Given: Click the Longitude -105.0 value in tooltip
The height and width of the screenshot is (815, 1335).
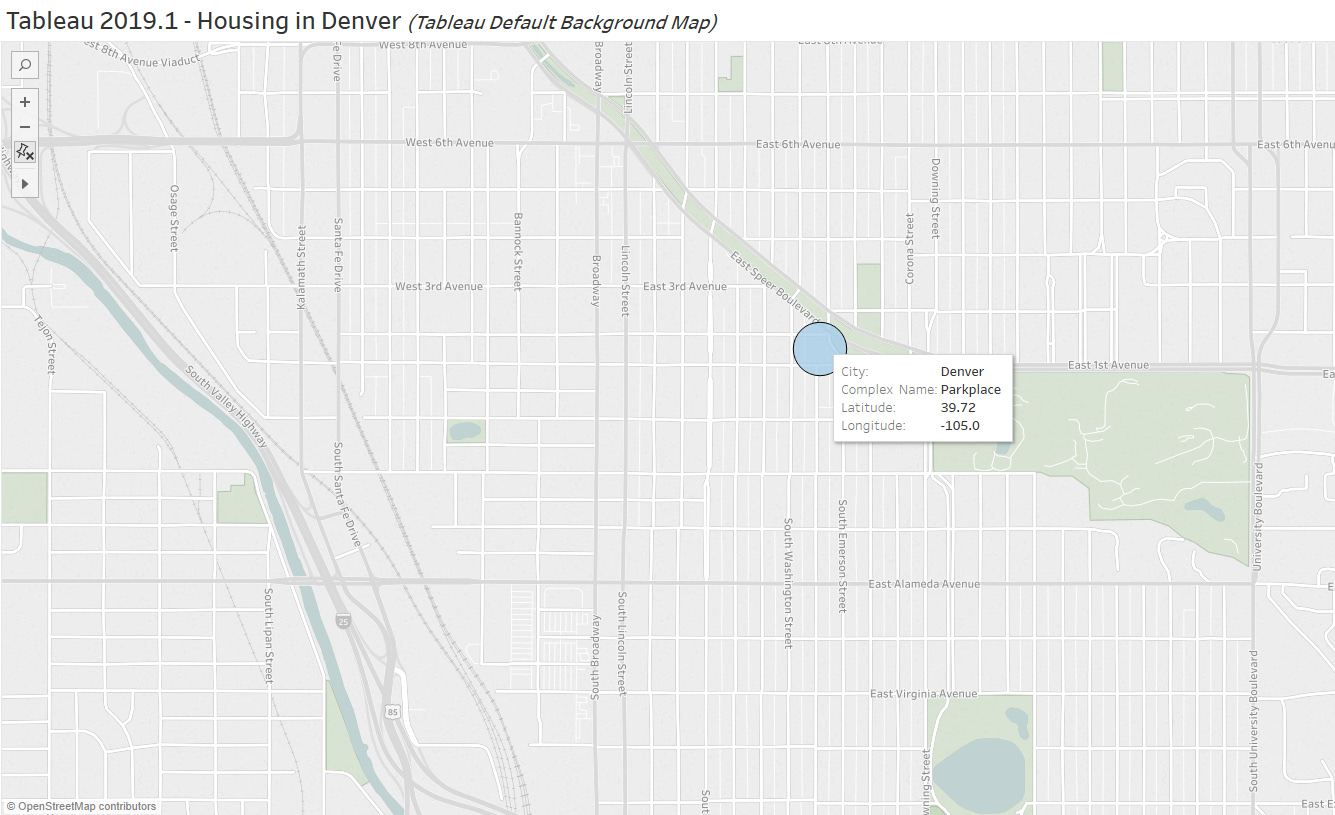Looking at the screenshot, I should pos(959,425).
